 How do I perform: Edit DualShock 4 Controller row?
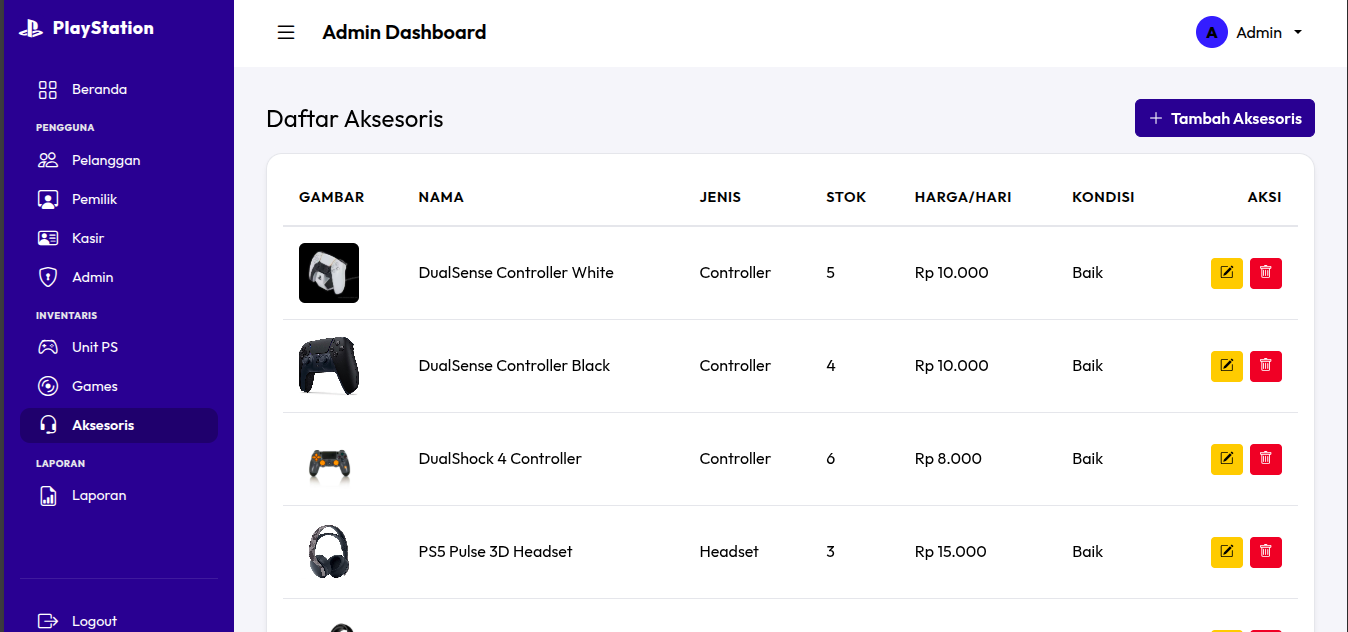tap(1227, 459)
